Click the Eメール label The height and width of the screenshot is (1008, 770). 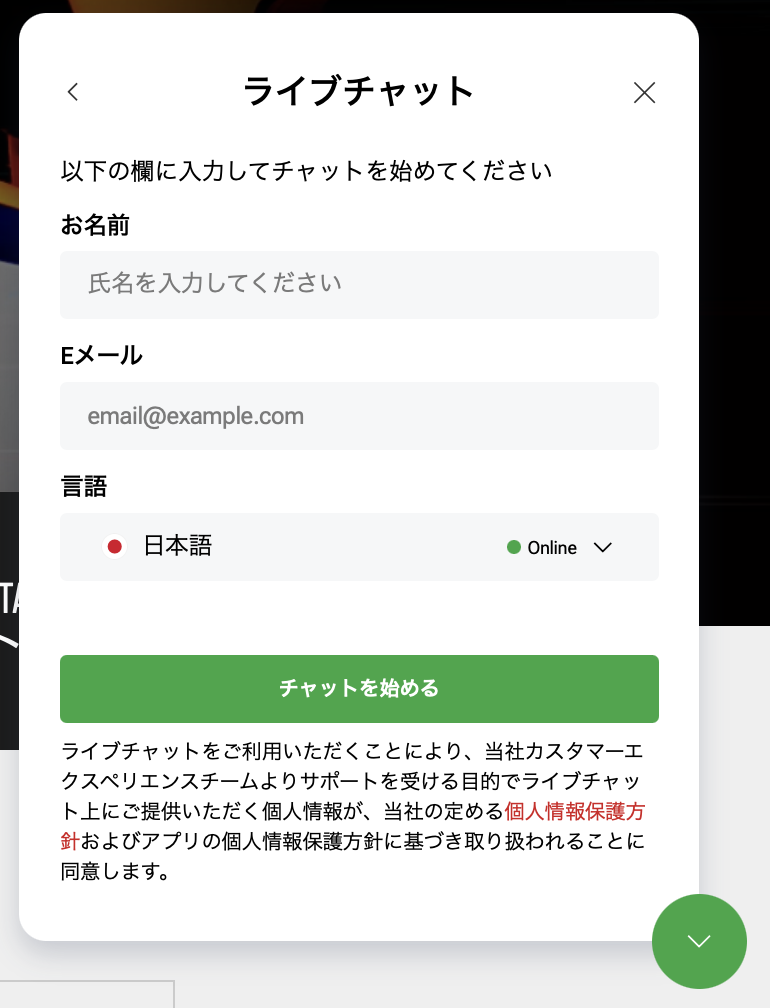[x=102, y=356]
